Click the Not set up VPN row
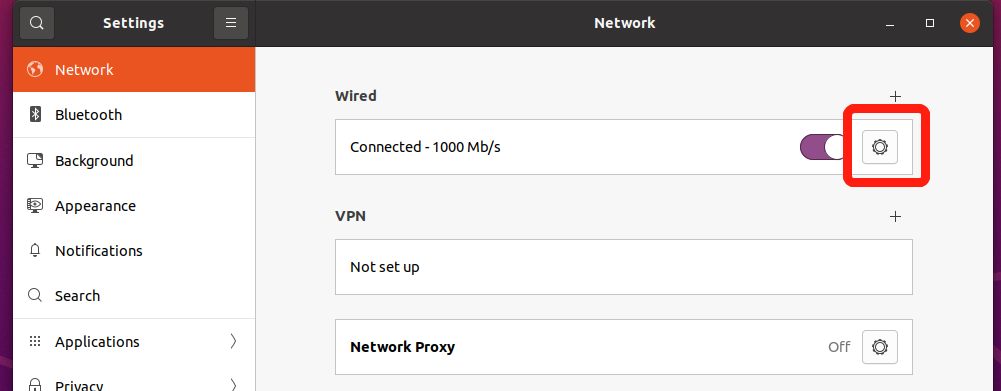The width and height of the screenshot is (1001, 391). tap(624, 267)
